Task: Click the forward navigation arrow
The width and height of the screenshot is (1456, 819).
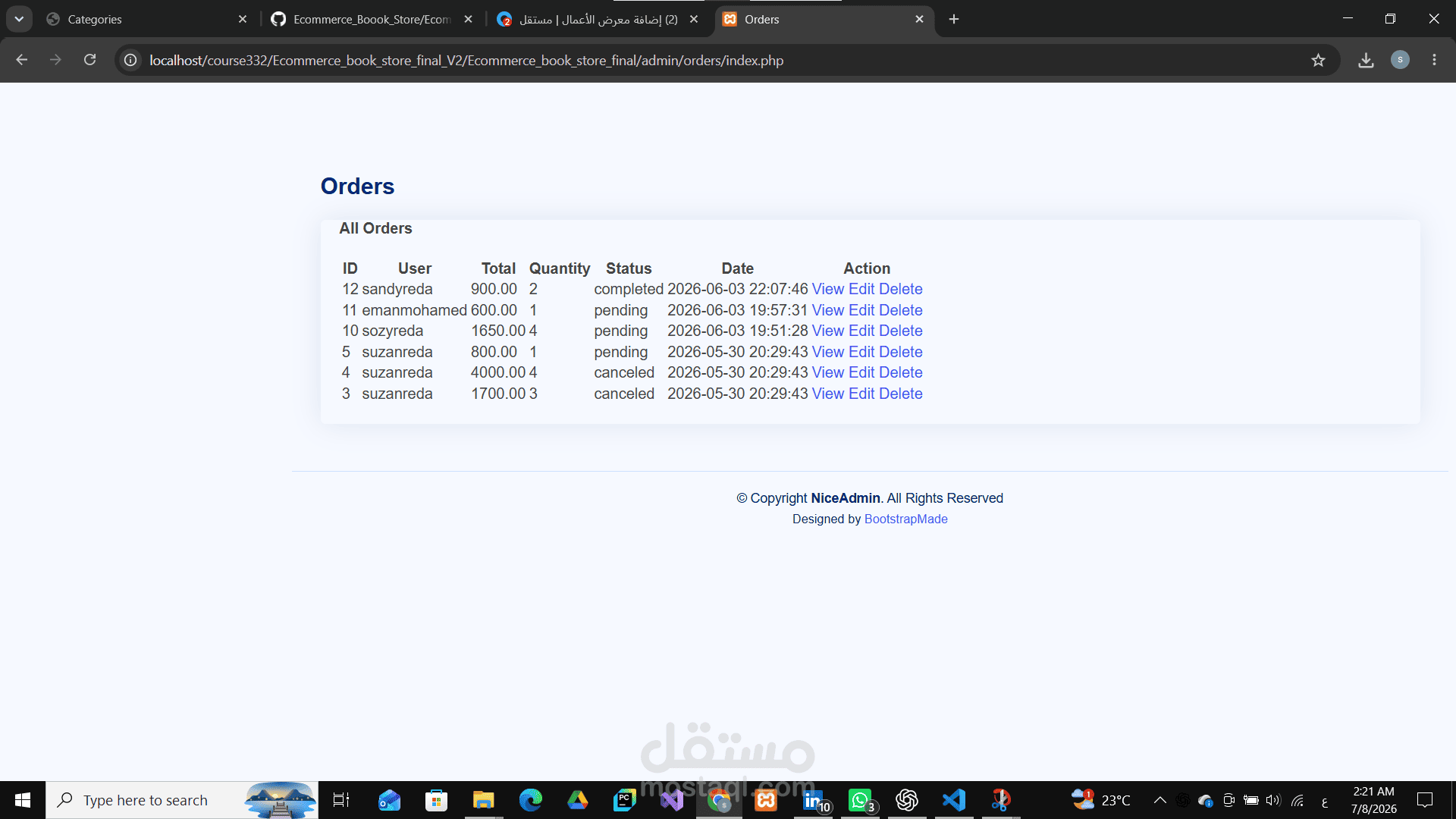Action: tap(55, 60)
